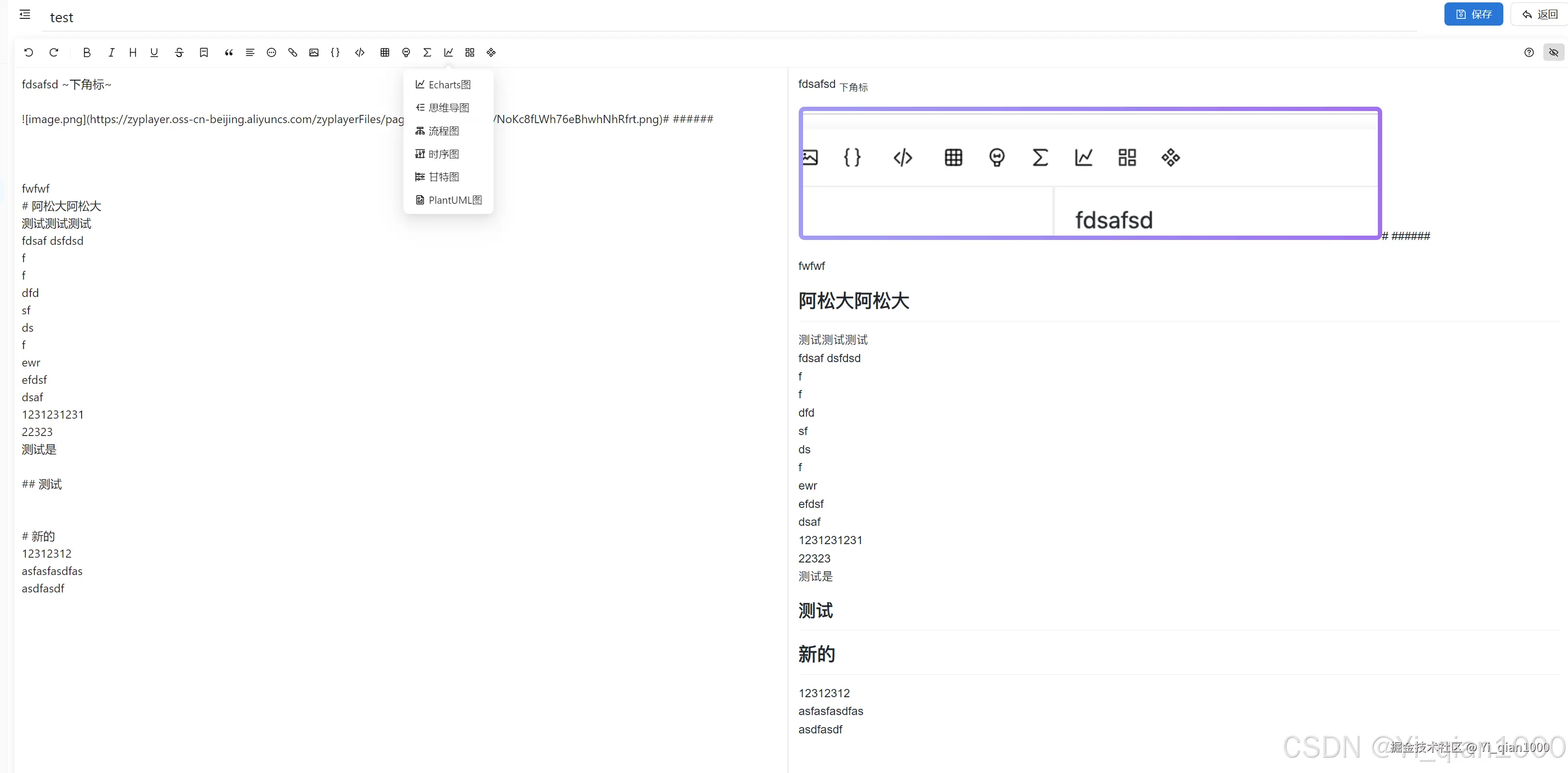Insert a hyperlink with the link icon
Viewport: 1568px width, 773px height.
tap(293, 52)
